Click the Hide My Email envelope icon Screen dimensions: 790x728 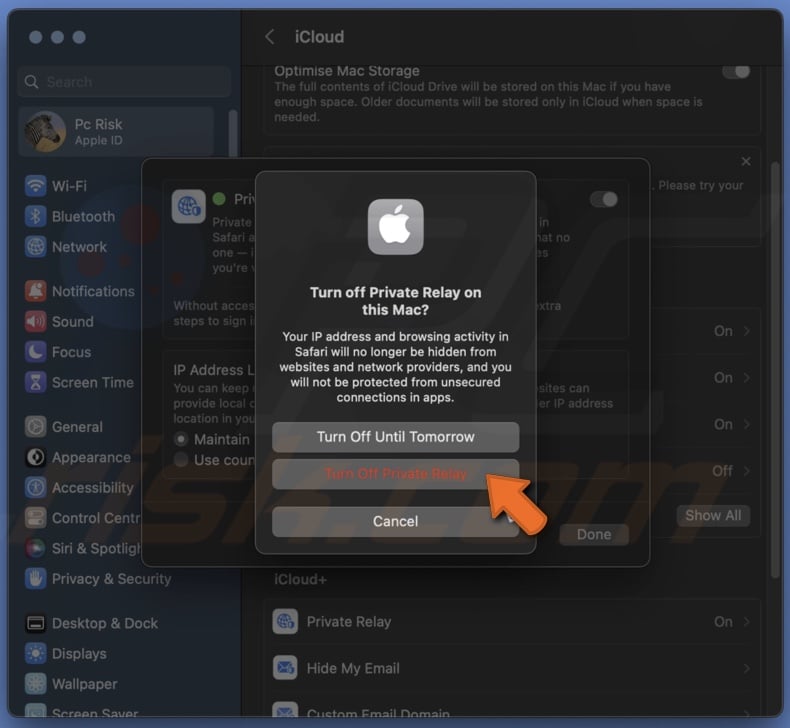[285, 668]
